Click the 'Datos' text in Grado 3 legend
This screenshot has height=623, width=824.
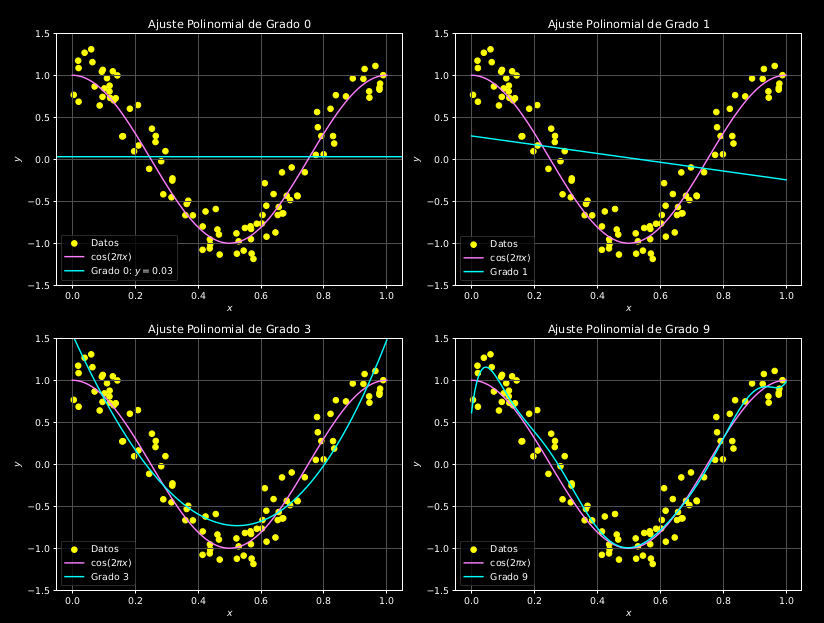(106, 548)
